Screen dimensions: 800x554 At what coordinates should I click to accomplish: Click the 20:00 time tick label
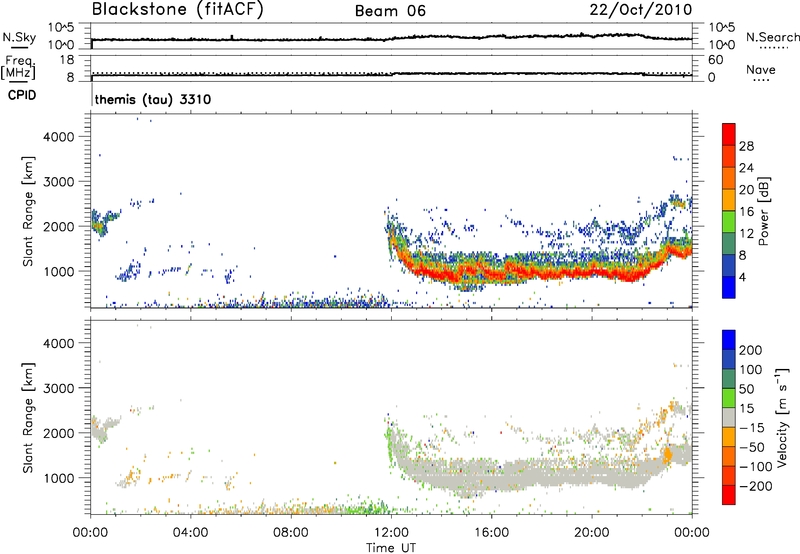coord(592,533)
